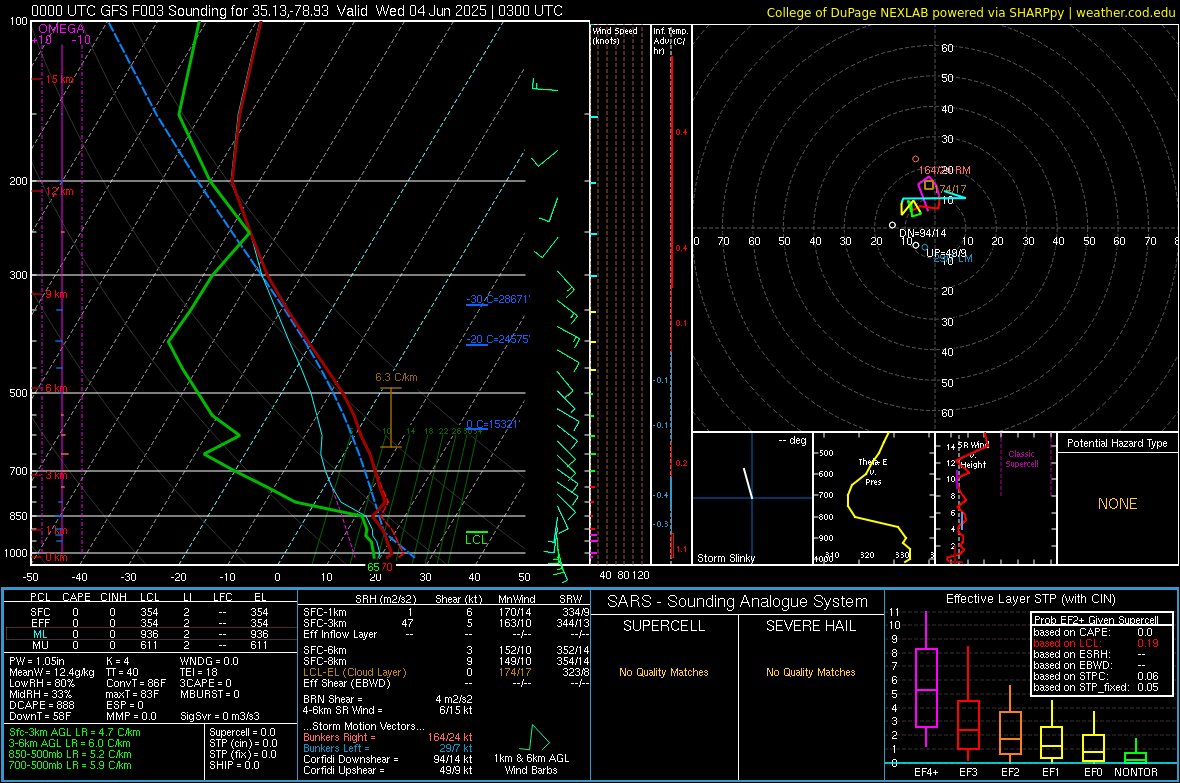
Task: Click the MeanW = 12.4g/kg value
Action: click(x=52, y=672)
